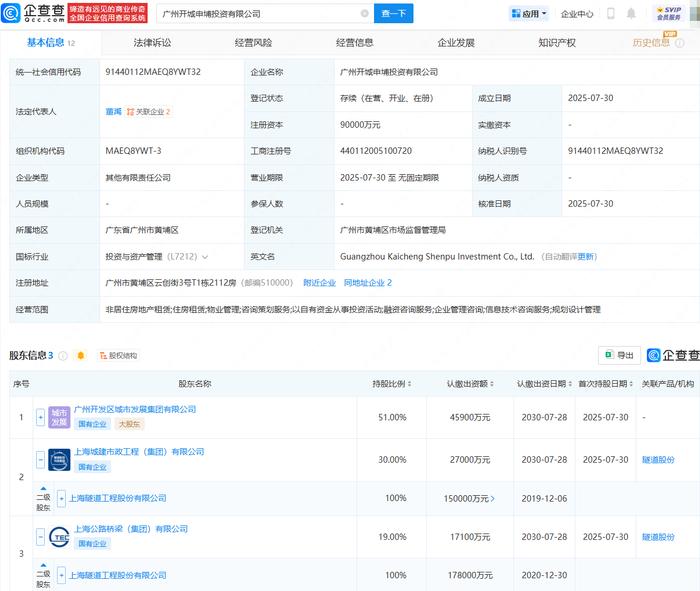Open the 经营风险 tab
Viewport: 700px width, 591px height.
tap(253, 43)
